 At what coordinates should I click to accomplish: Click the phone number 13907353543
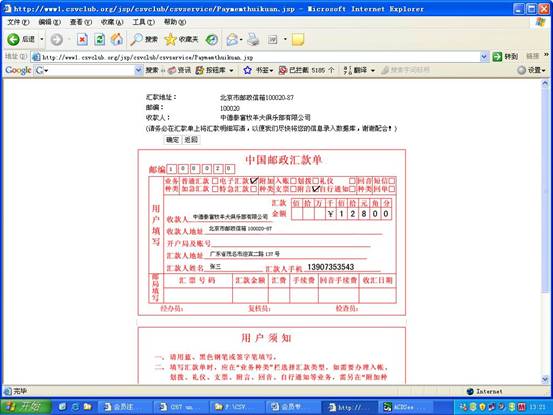tap(330, 267)
